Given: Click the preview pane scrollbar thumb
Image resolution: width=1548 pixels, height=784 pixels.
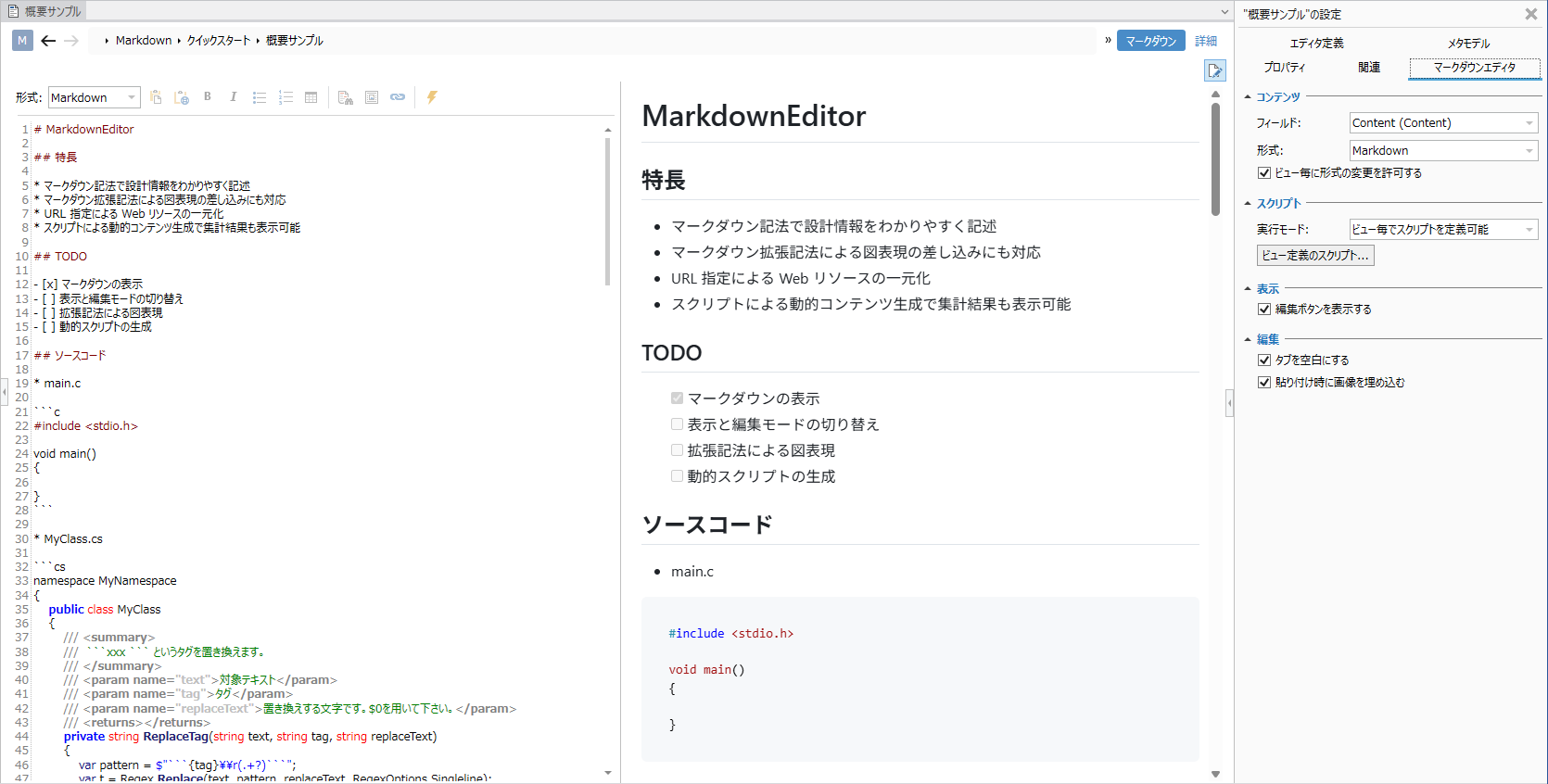Looking at the screenshot, I should click(x=1215, y=158).
